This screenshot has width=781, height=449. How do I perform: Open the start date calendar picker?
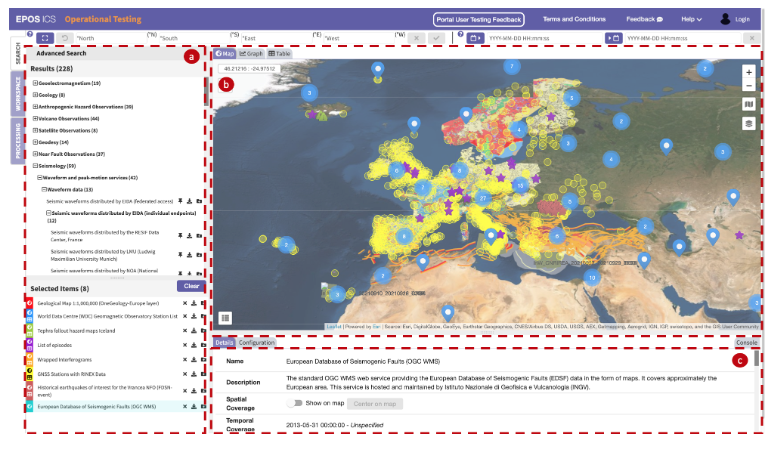[x=475, y=38]
